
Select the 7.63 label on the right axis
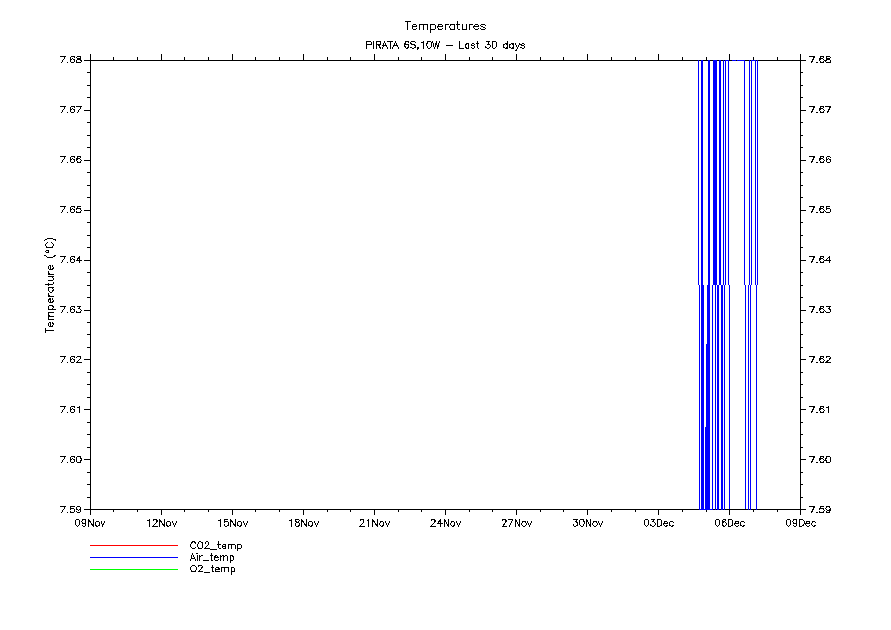coord(820,310)
